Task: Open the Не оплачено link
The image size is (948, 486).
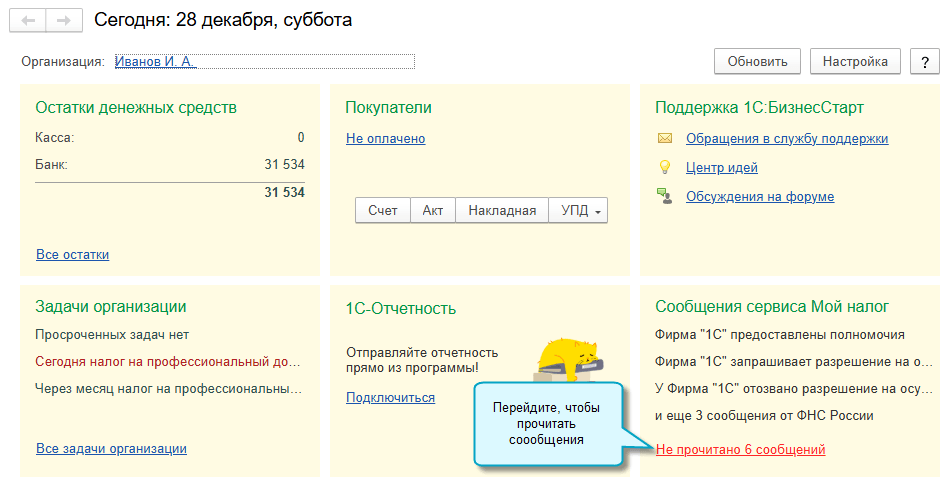Action: [385, 139]
